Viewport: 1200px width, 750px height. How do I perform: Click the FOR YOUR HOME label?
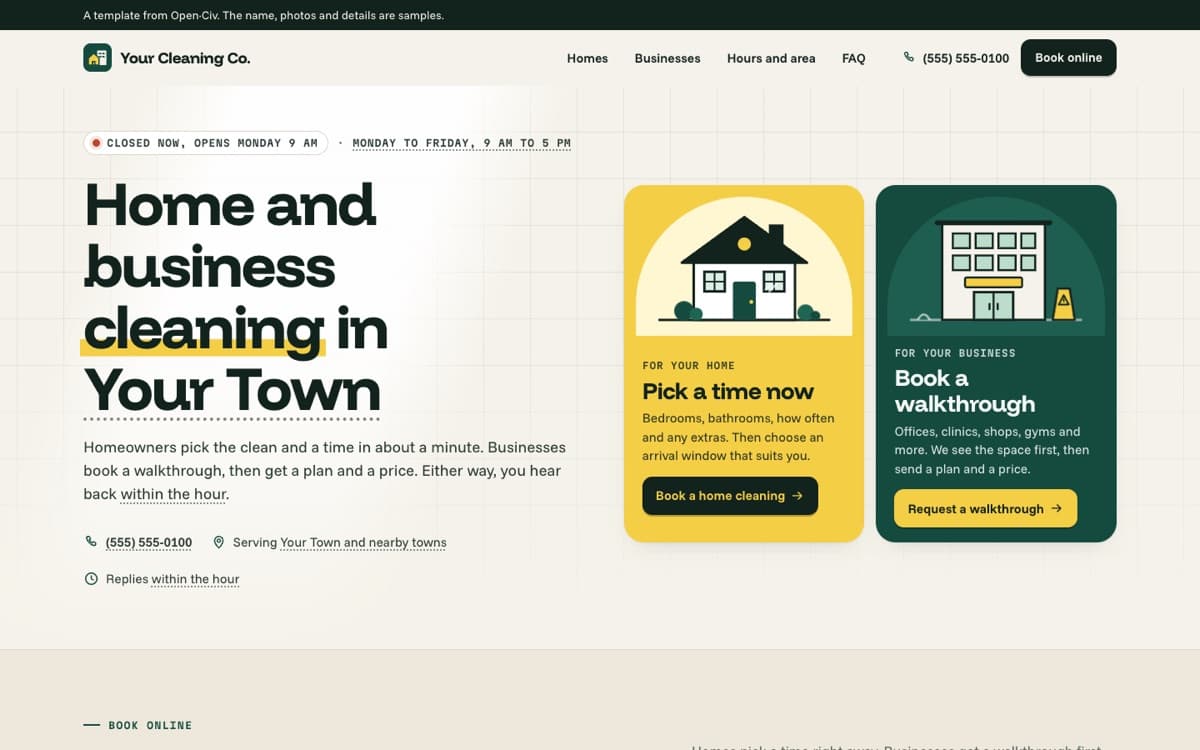coord(688,366)
